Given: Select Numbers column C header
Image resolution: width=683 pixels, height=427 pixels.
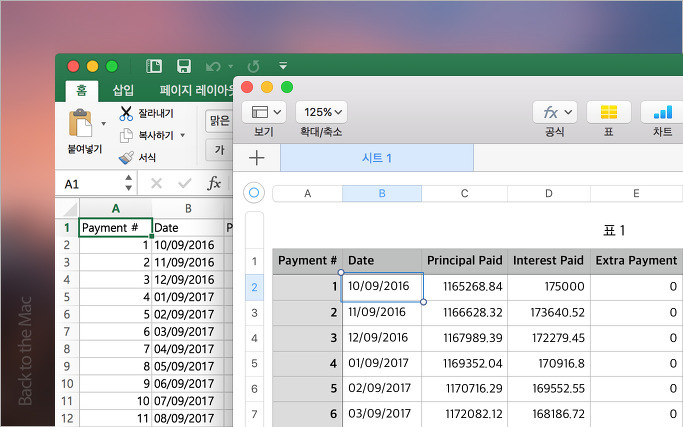Looking at the screenshot, I should (x=464, y=193).
